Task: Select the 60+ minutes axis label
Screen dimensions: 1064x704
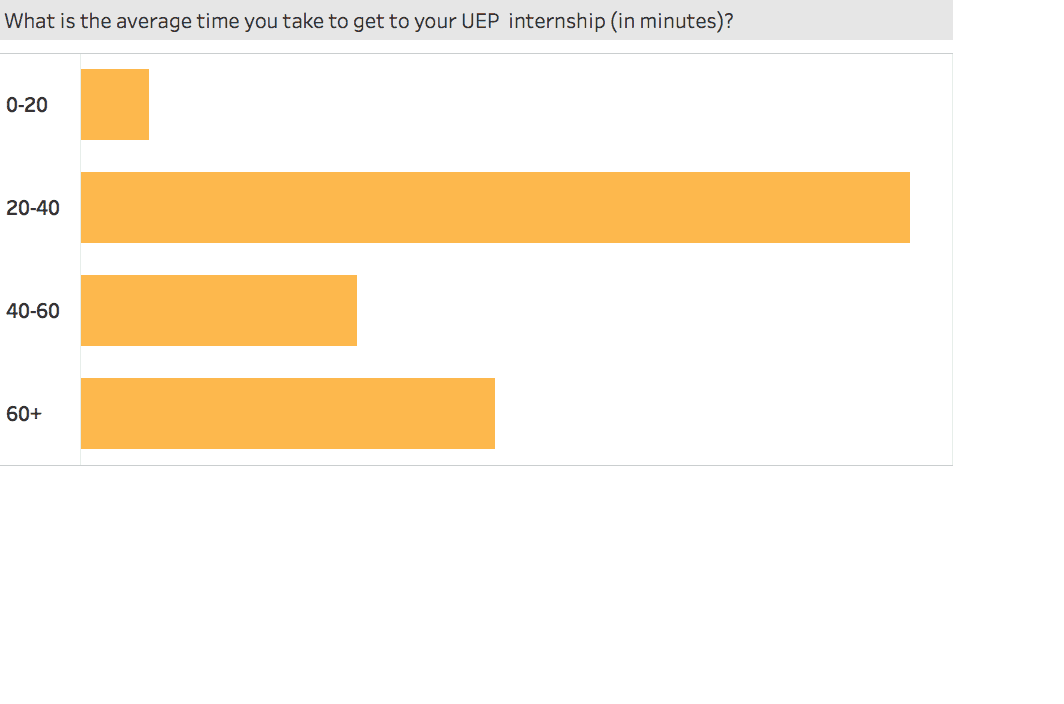Action: (x=24, y=414)
